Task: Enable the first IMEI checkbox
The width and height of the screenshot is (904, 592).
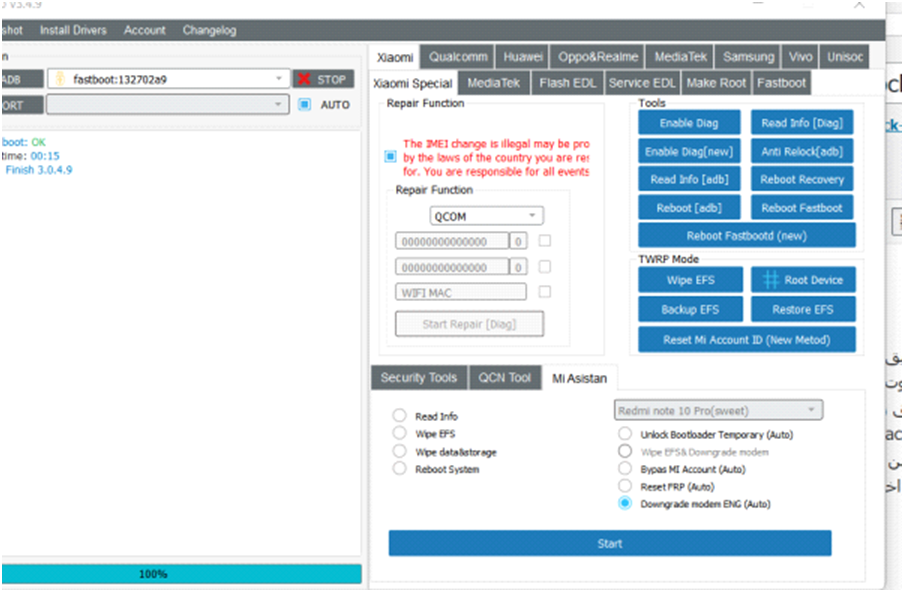Action: [544, 240]
